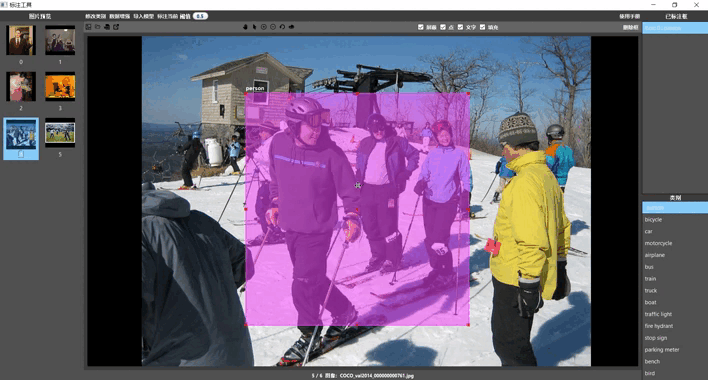Click the first icon in the left toolbar group
This screenshot has width=708, height=380.
[x=88, y=27]
